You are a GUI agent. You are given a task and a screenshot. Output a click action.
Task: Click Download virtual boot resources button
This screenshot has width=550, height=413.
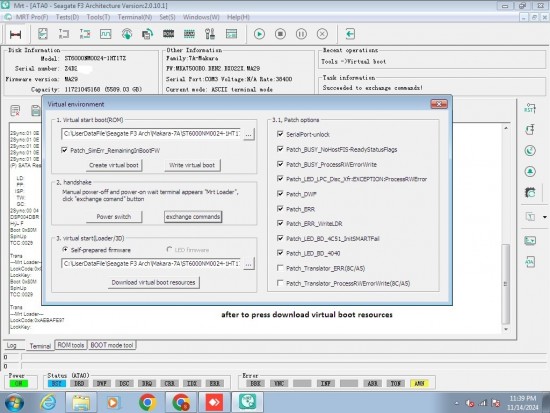coord(154,282)
